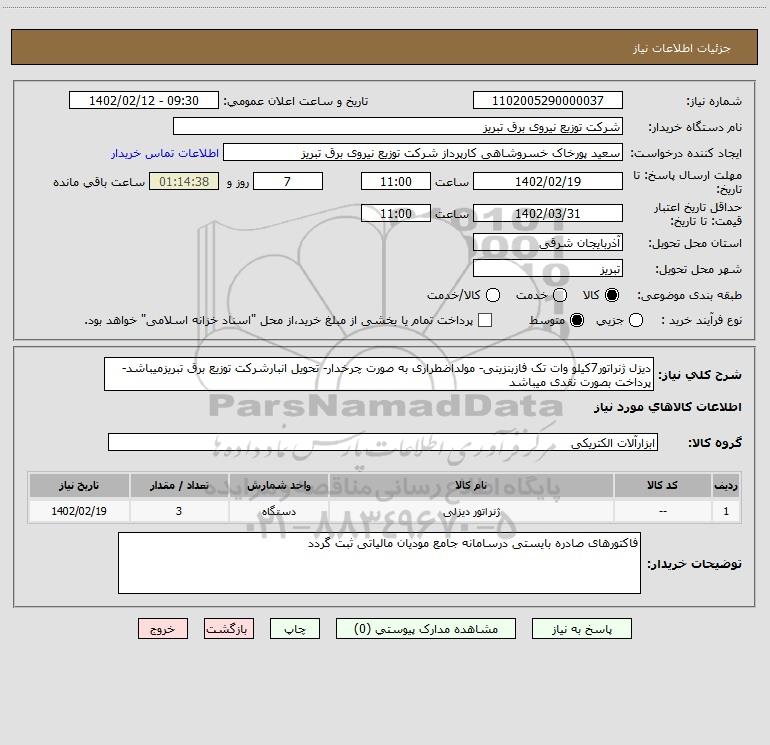Click the جزئیات اطلاعات نیاز header title
The width and height of the screenshot is (770, 745).
click(681, 48)
